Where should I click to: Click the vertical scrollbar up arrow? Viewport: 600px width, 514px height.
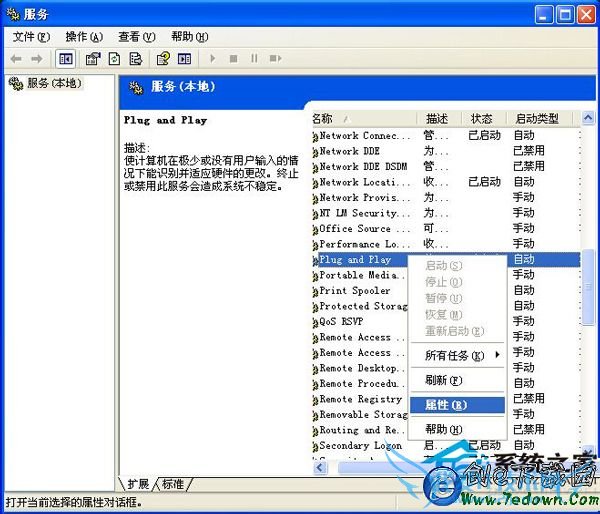coord(588,117)
